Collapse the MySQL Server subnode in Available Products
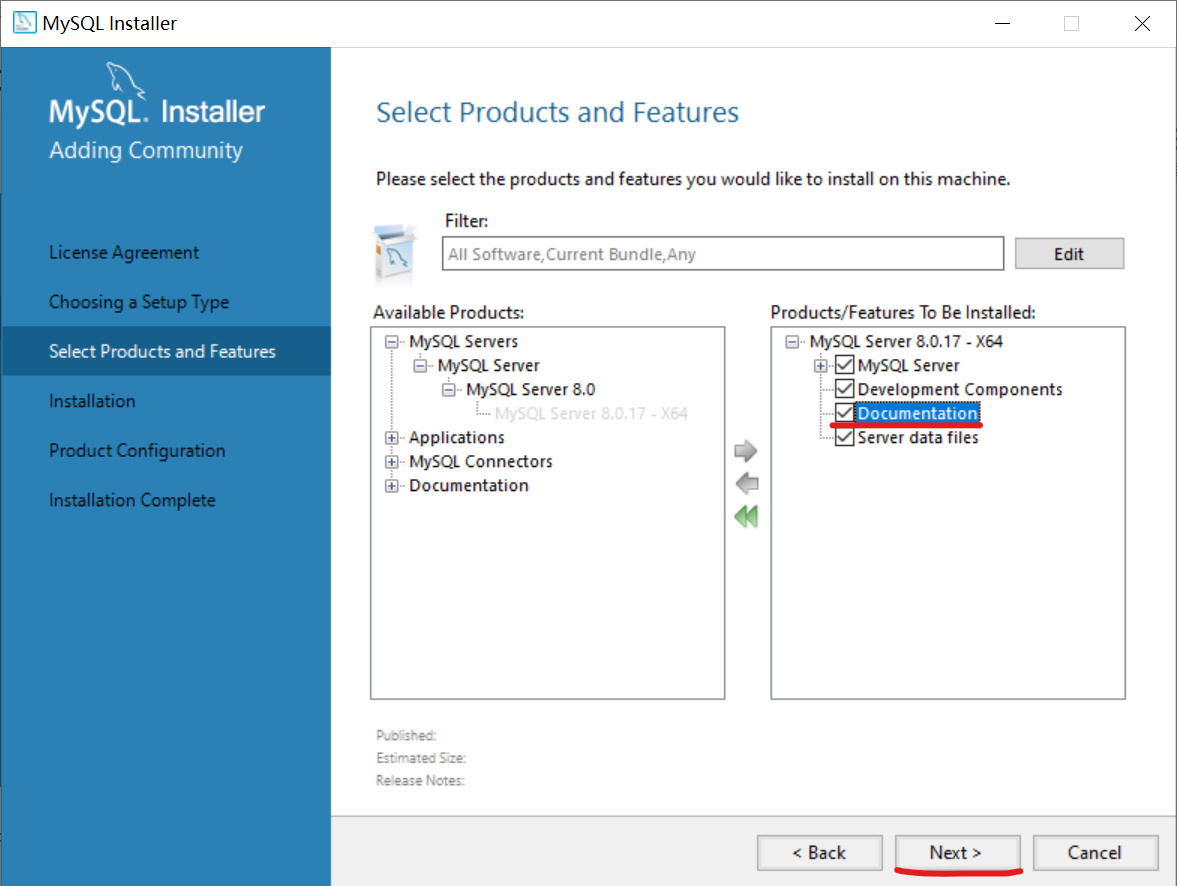 420,366
